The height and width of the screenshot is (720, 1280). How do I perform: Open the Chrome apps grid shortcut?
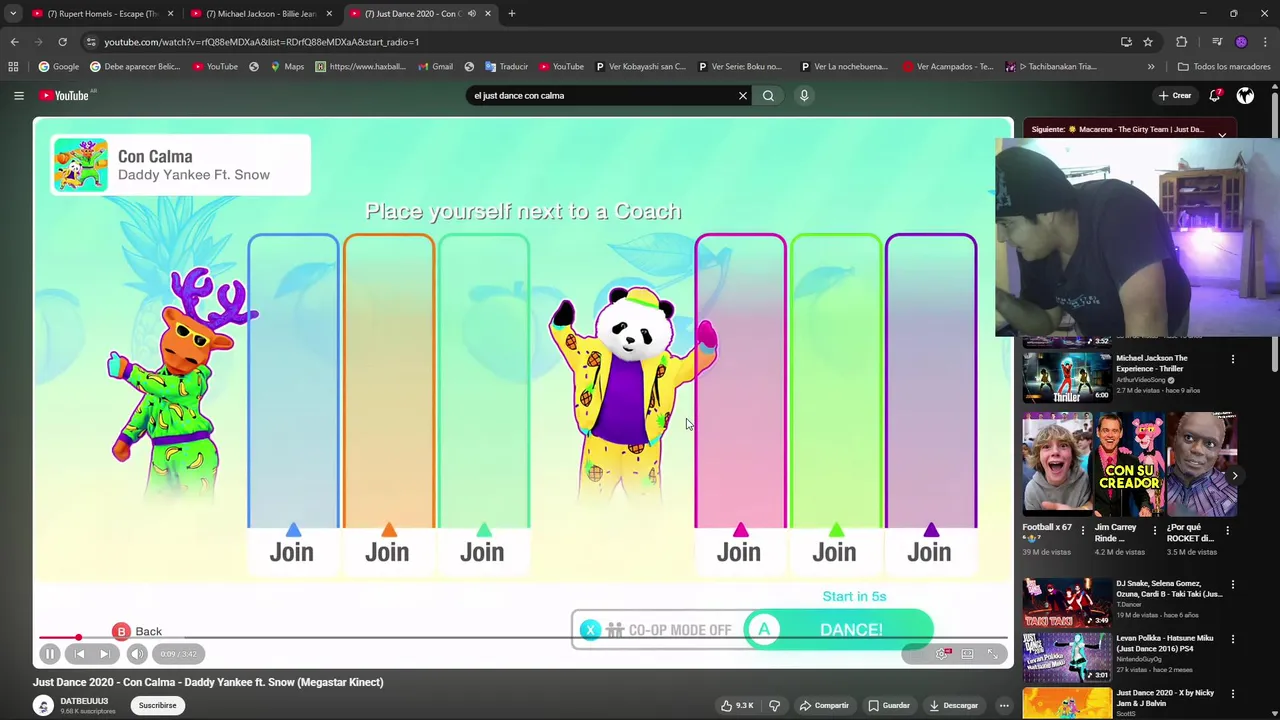coord(13,67)
